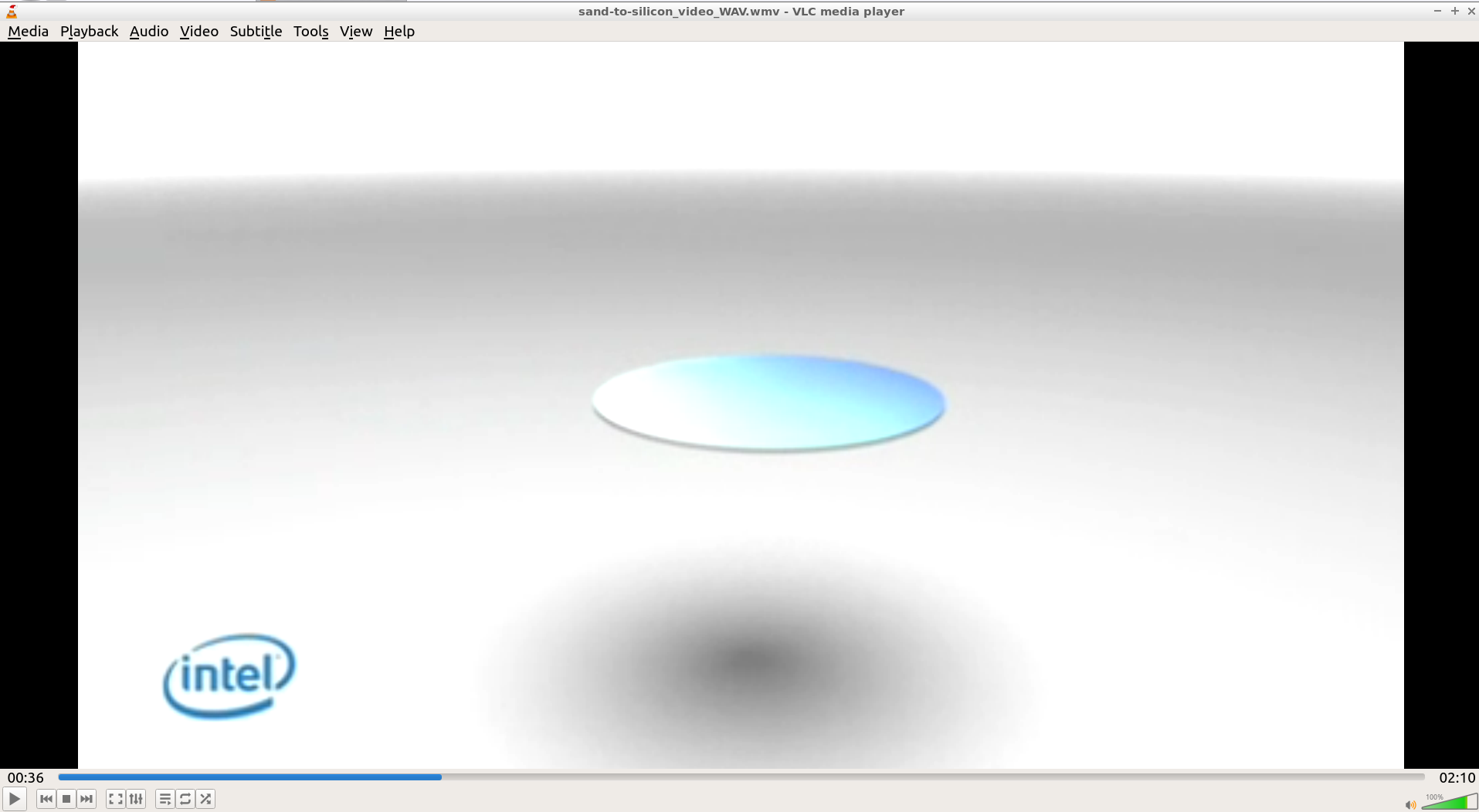Skip to the previous media item
Image resolution: width=1479 pixels, height=812 pixels.
[46, 799]
